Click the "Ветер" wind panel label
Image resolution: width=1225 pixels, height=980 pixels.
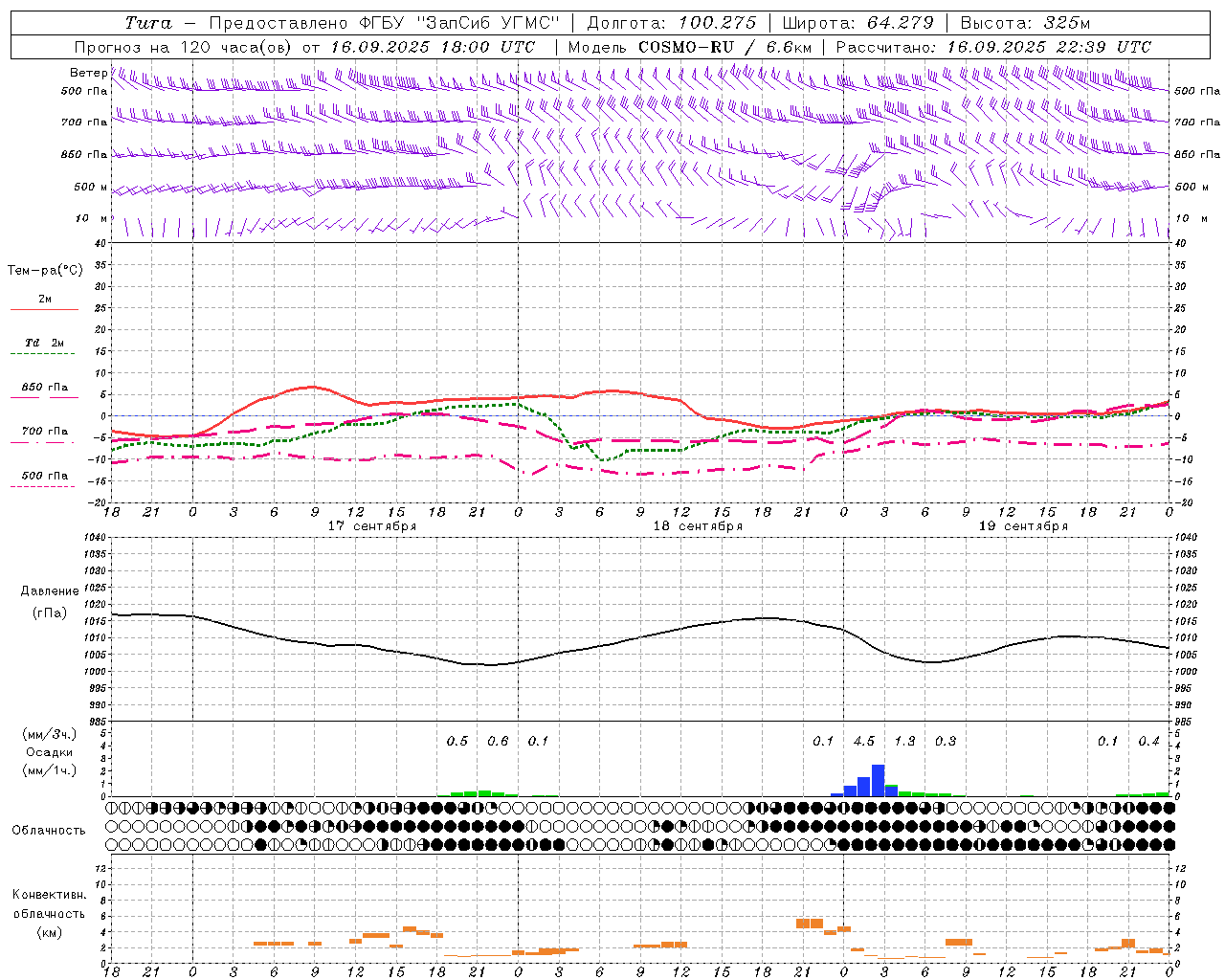pos(88,73)
